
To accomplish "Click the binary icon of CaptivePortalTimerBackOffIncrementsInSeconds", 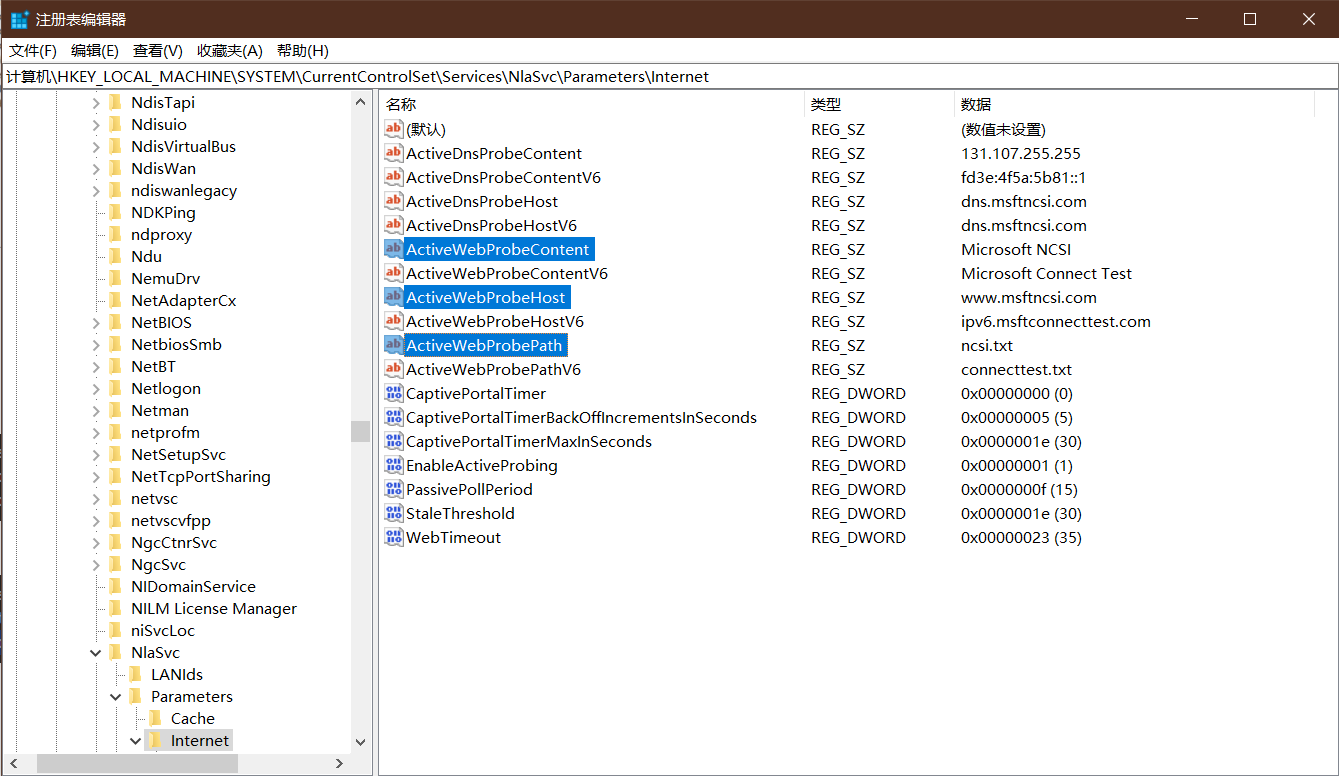I will tap(394, 417).
